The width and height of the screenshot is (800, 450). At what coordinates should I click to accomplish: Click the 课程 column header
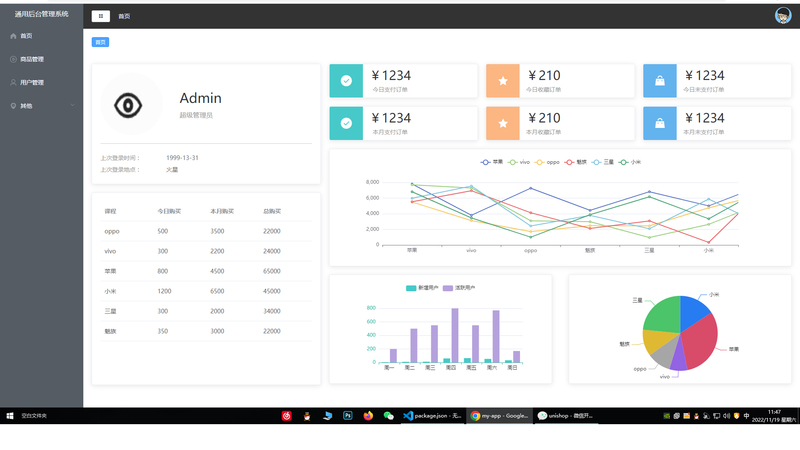(110, 211)
